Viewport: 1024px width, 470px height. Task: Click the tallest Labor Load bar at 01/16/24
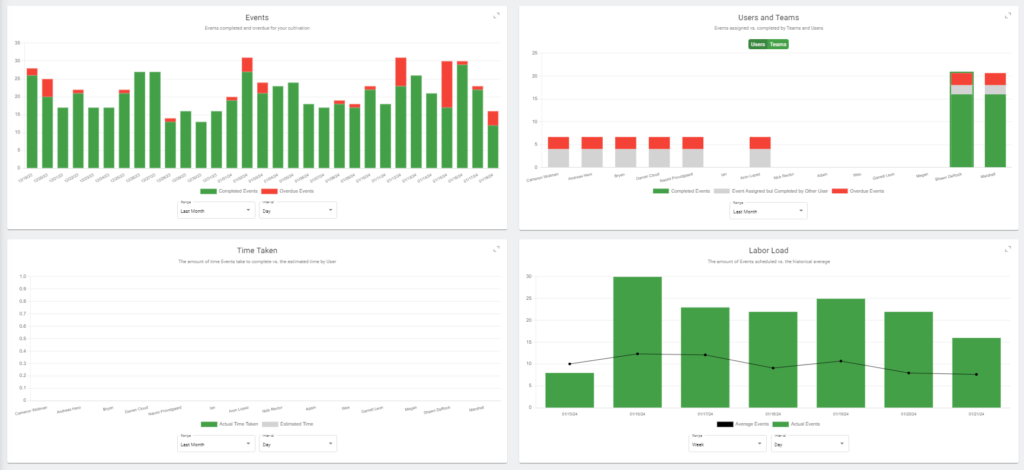637,342
